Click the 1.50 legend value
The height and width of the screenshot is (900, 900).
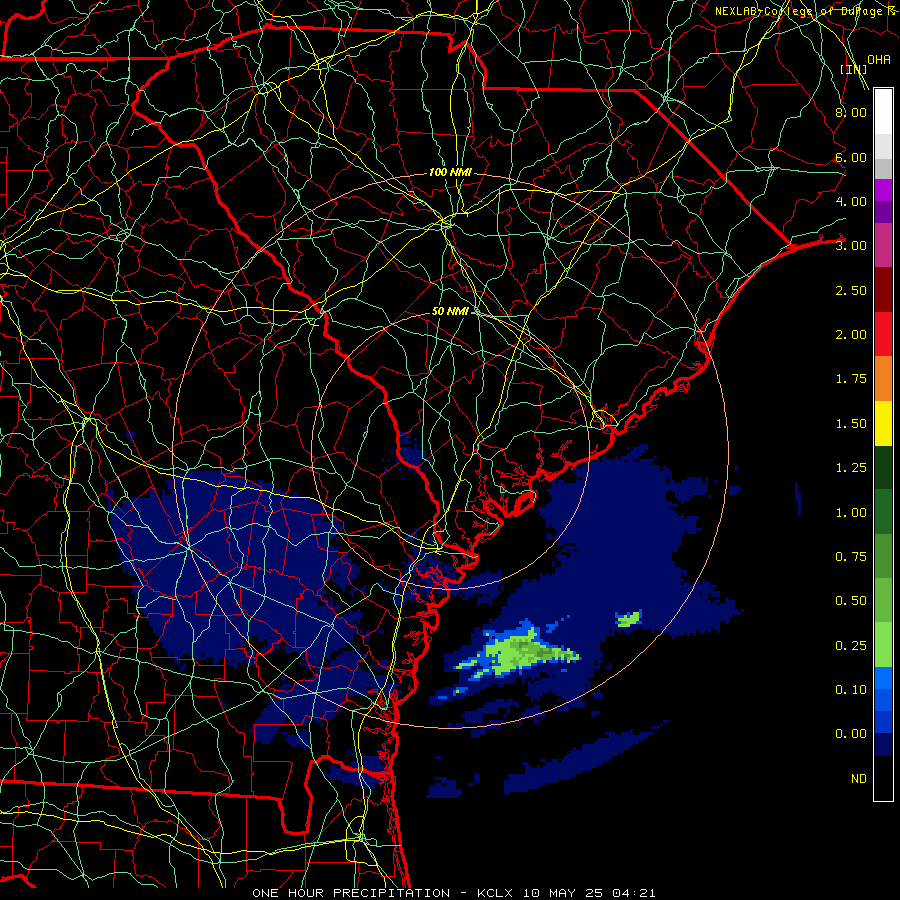pyautogui.click(x=851, y=424)
